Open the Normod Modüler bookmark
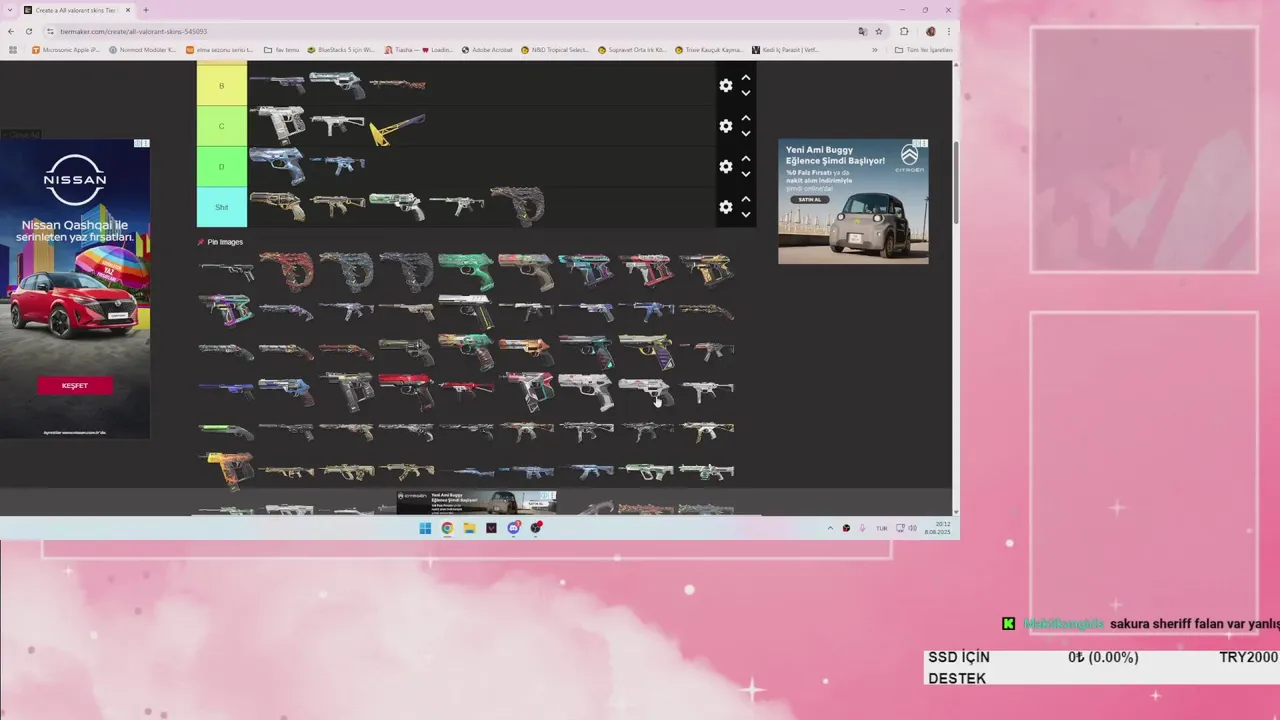Viewport: 1280px width, 720px height. click(142, 49)
